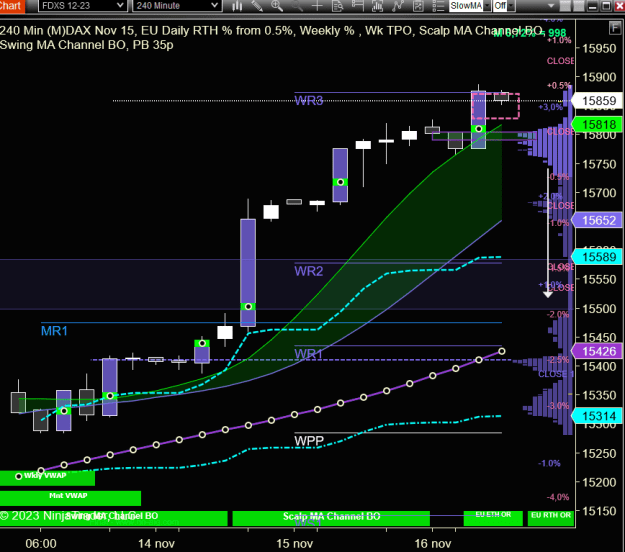Click the Scalp MA Channel BO green bar

click(x=331, y=518)
